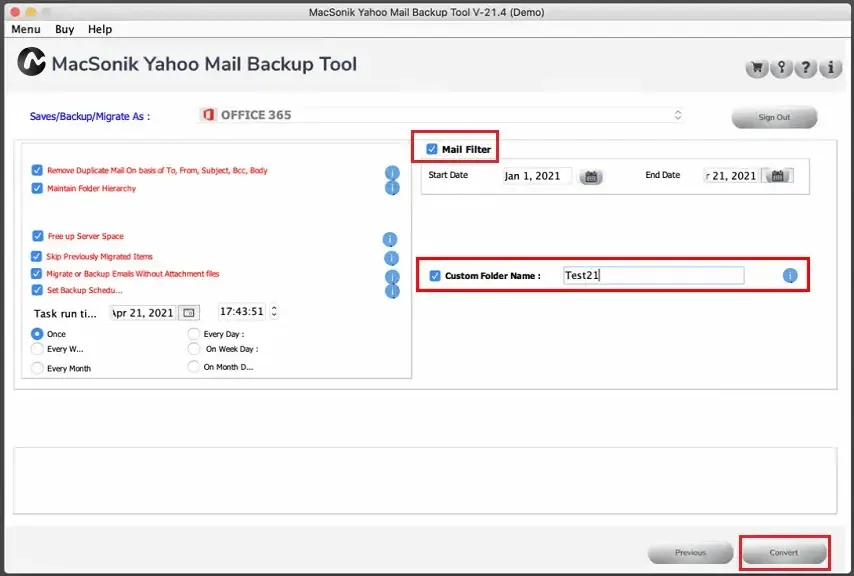
Task: Click the Convert button
Action: coord(783,553)
